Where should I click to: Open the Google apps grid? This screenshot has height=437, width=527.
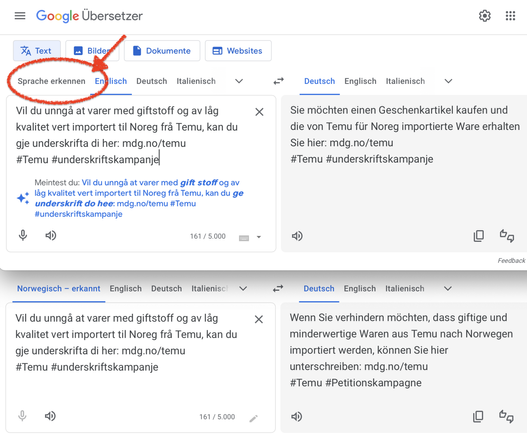click(510, 16)
